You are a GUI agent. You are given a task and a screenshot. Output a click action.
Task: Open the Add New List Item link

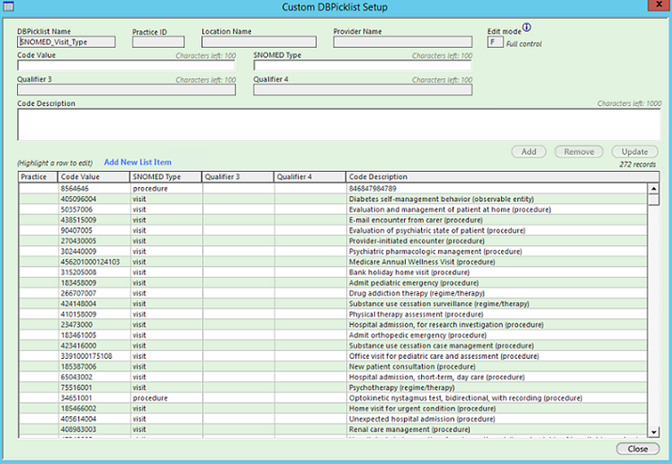click(x=138, y=162)
